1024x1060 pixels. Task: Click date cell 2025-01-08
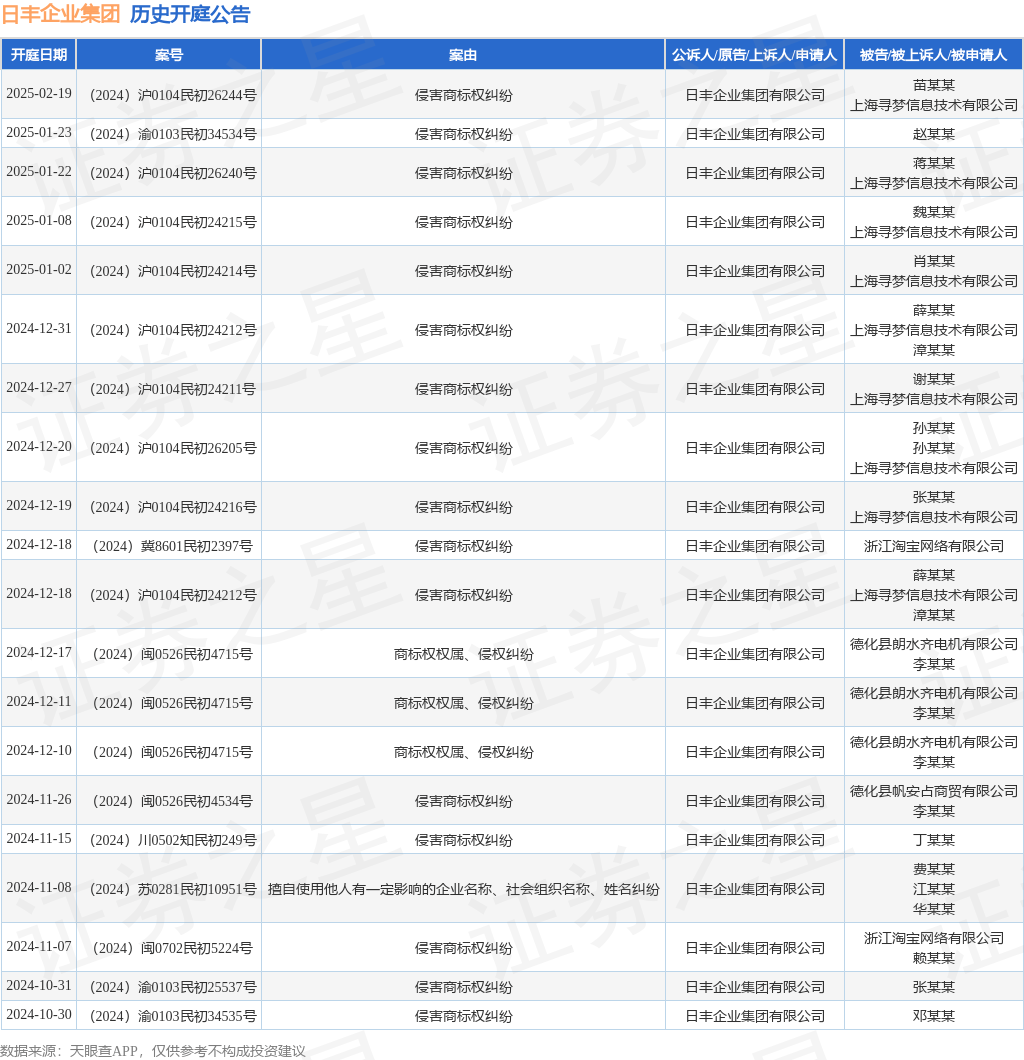click(x=39, y=220)
